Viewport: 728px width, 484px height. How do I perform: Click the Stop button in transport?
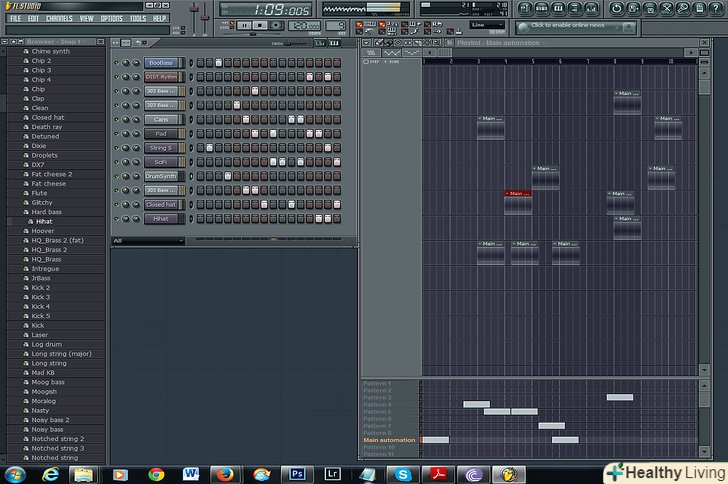(x=261, y=24)
